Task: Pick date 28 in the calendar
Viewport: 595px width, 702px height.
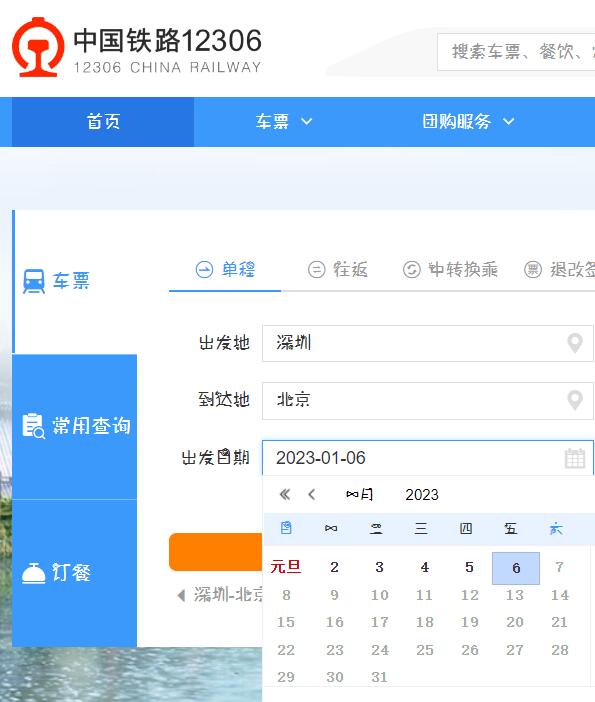Action: 560,650
